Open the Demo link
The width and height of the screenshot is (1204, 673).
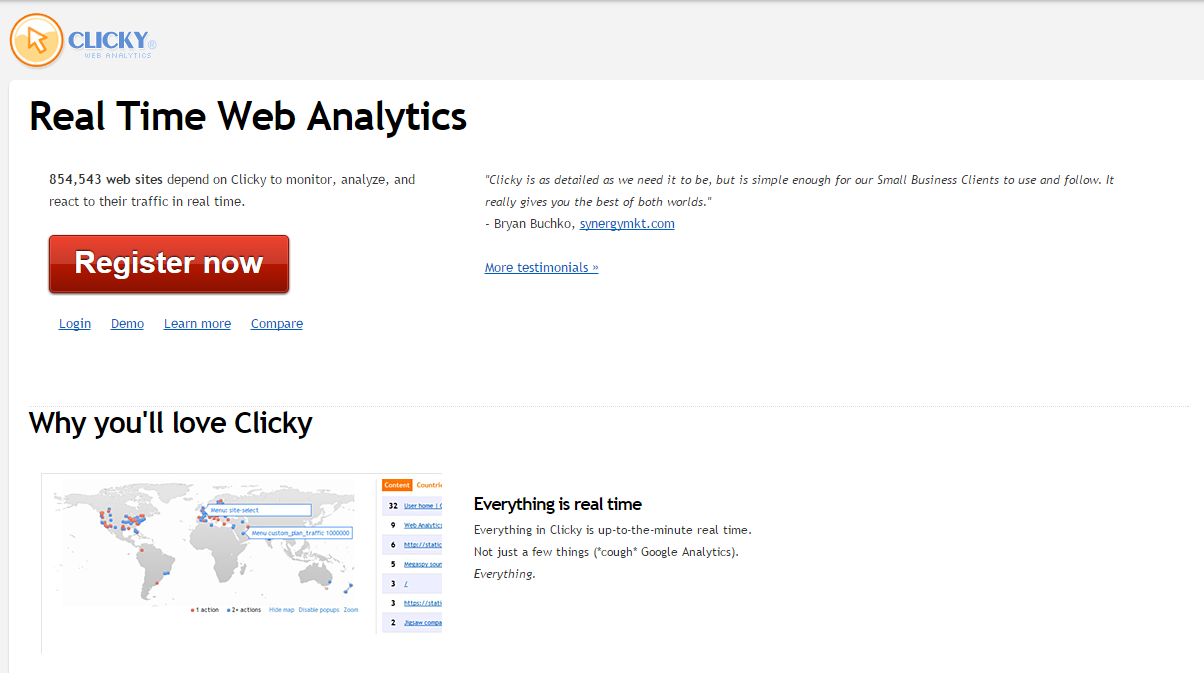click(127, 324)
